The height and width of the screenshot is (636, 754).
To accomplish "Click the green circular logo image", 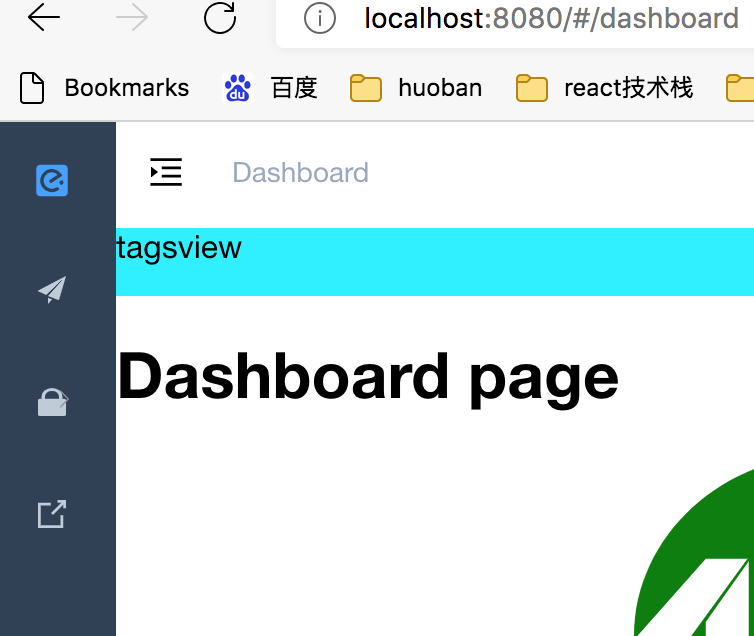I will (693, 551).
